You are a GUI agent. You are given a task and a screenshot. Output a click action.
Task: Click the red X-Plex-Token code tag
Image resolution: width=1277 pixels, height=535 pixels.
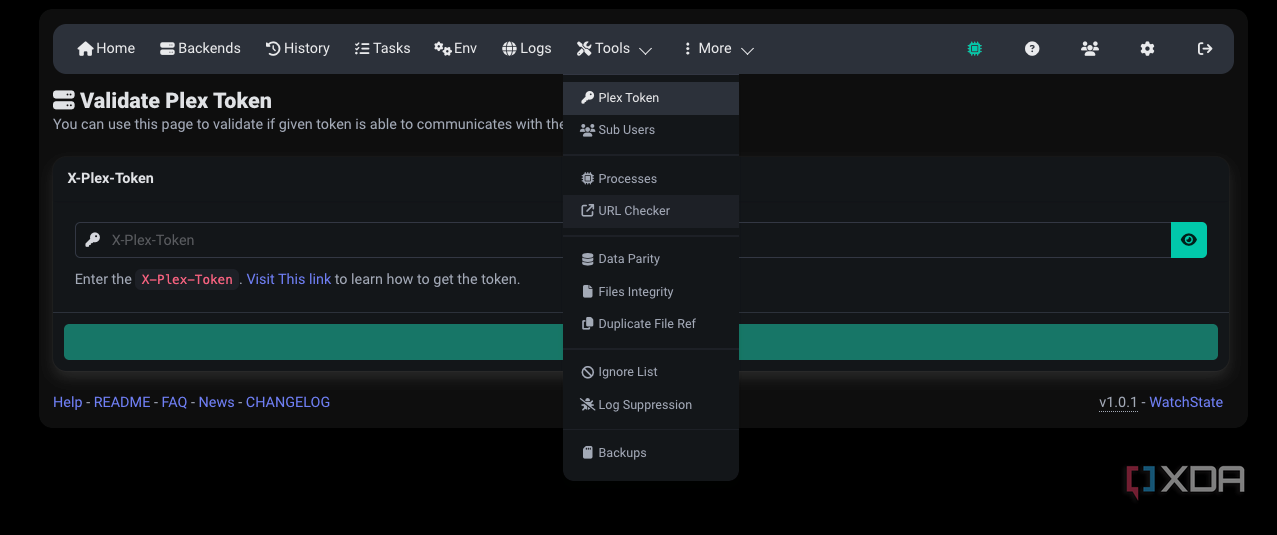[x=187, y=280]
